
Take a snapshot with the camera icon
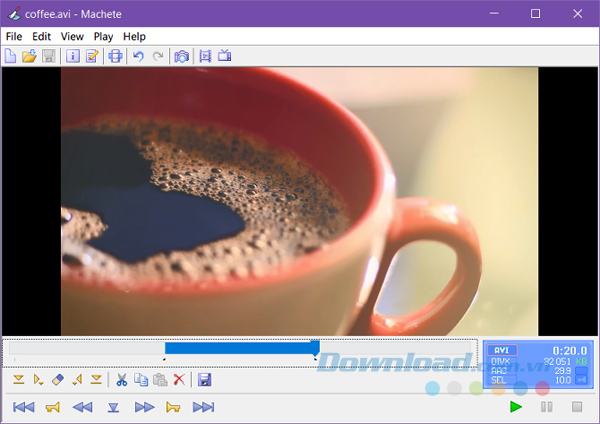(x=181, y=56)
